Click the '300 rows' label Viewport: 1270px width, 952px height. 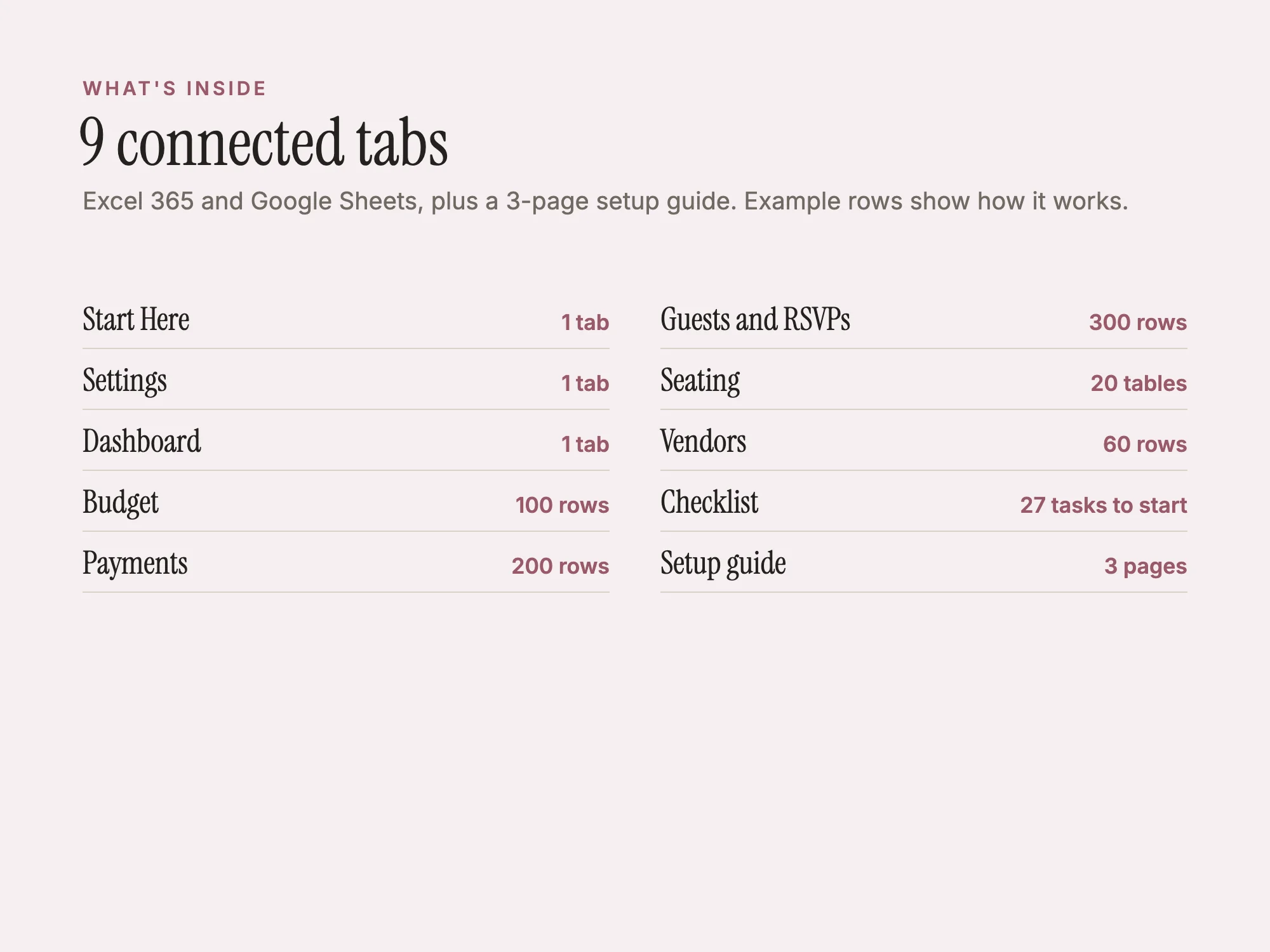click(1138, 322)
